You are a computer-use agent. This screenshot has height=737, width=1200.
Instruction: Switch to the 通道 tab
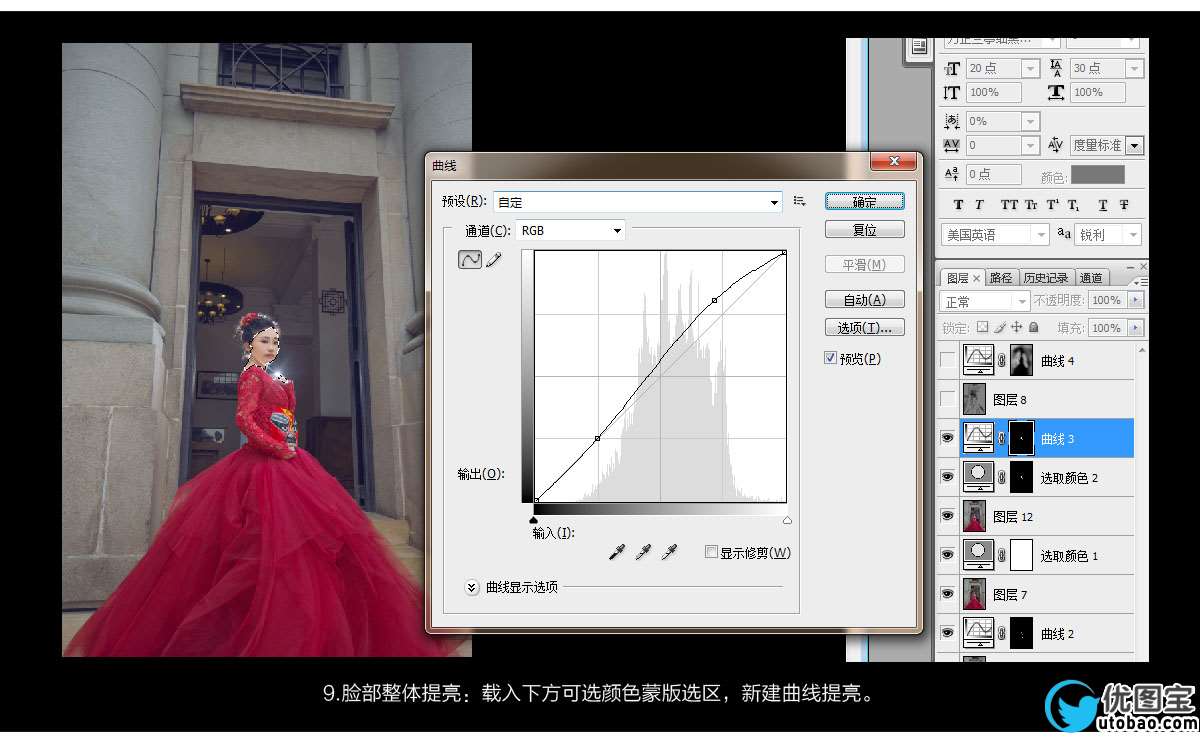pyautogui.click(x=1091, y=278)
